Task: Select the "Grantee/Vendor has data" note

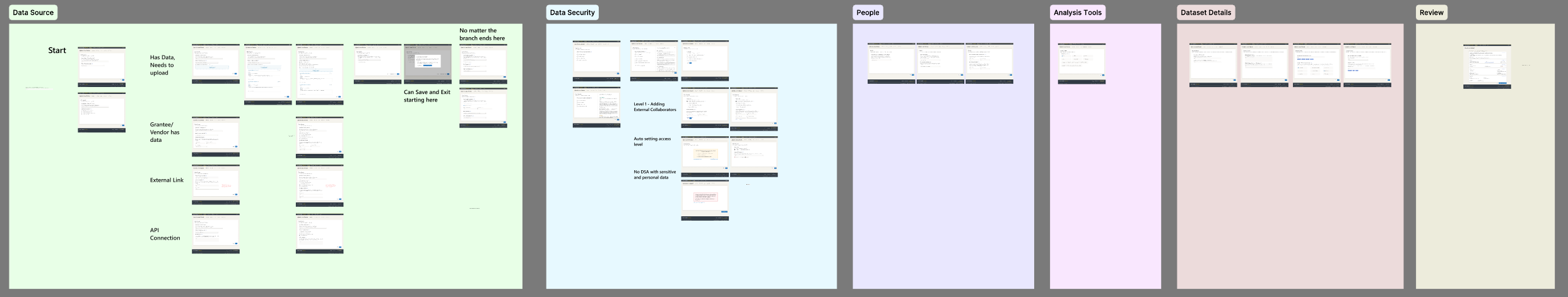Action: (165, 132)
